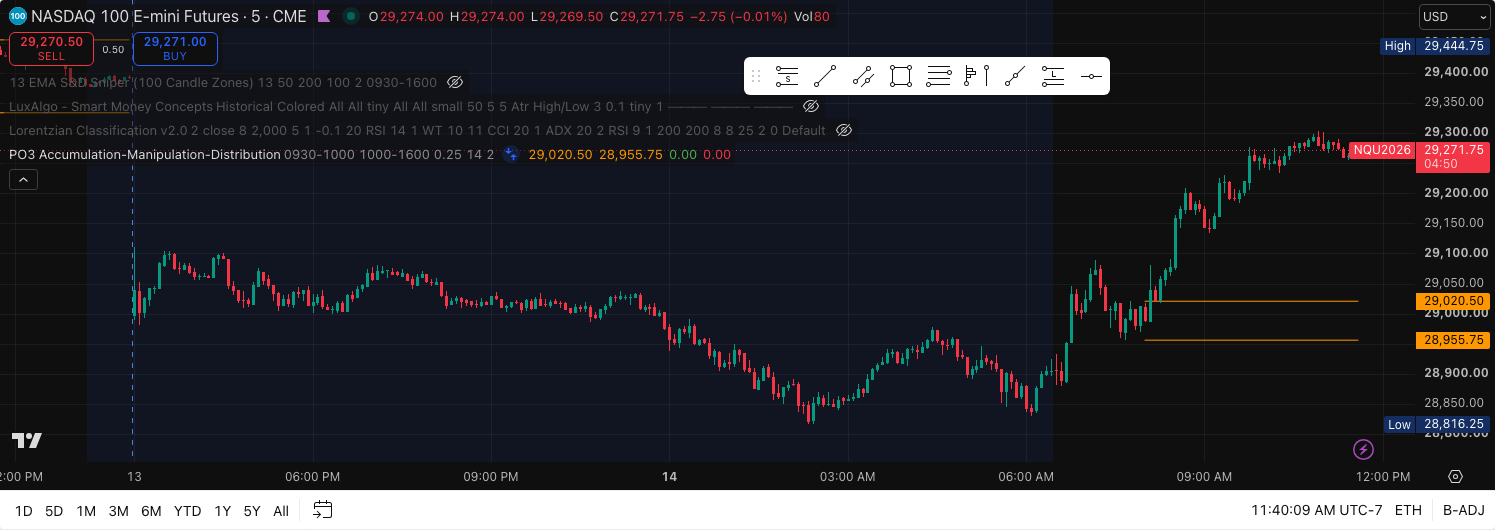Select the YTD time range

187,511
